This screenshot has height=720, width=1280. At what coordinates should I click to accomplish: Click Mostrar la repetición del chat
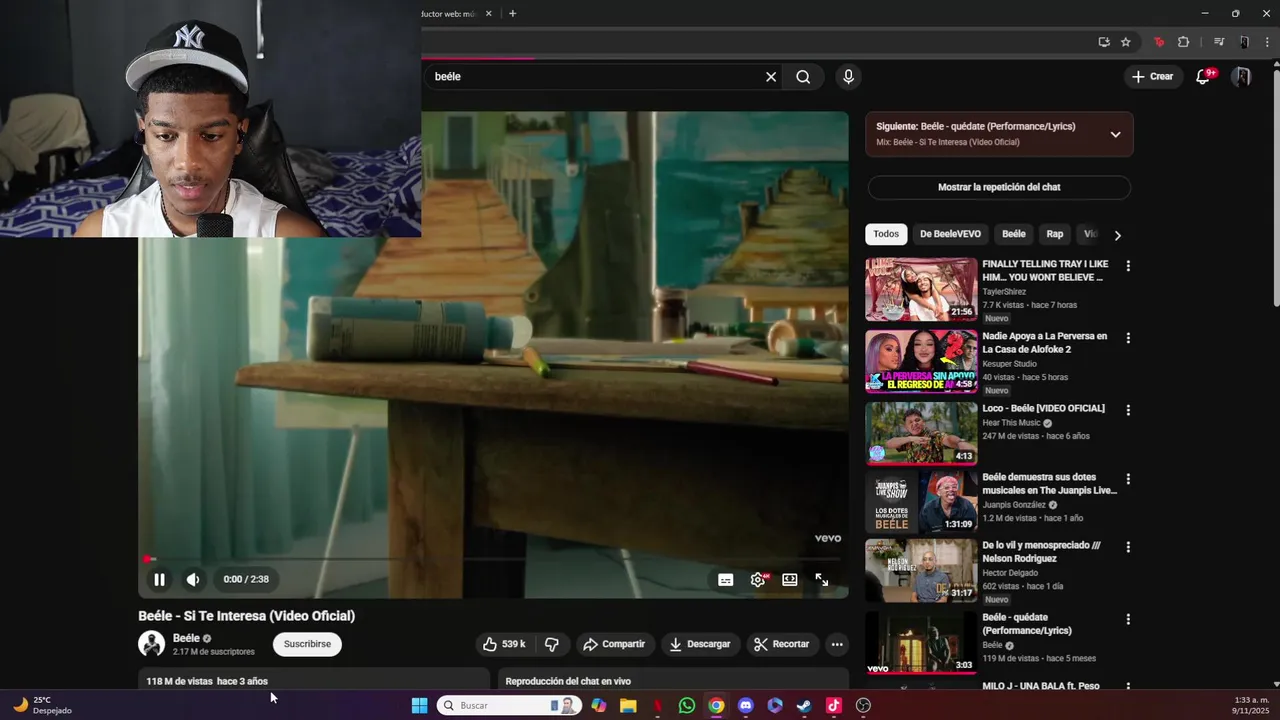pyautogui.click(x=999, y=187)
